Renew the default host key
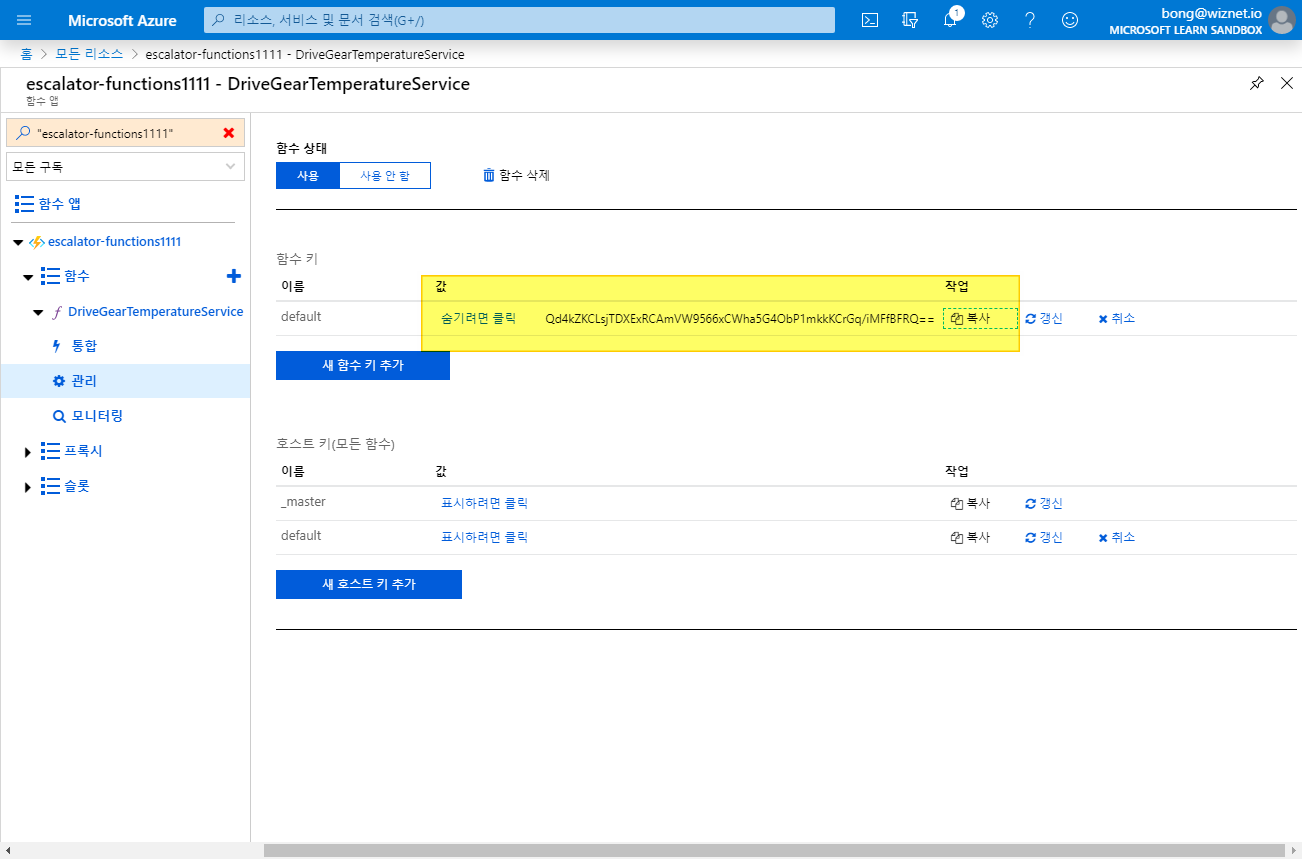This screenshot has height=859, width=1302. click(1044, 537)
